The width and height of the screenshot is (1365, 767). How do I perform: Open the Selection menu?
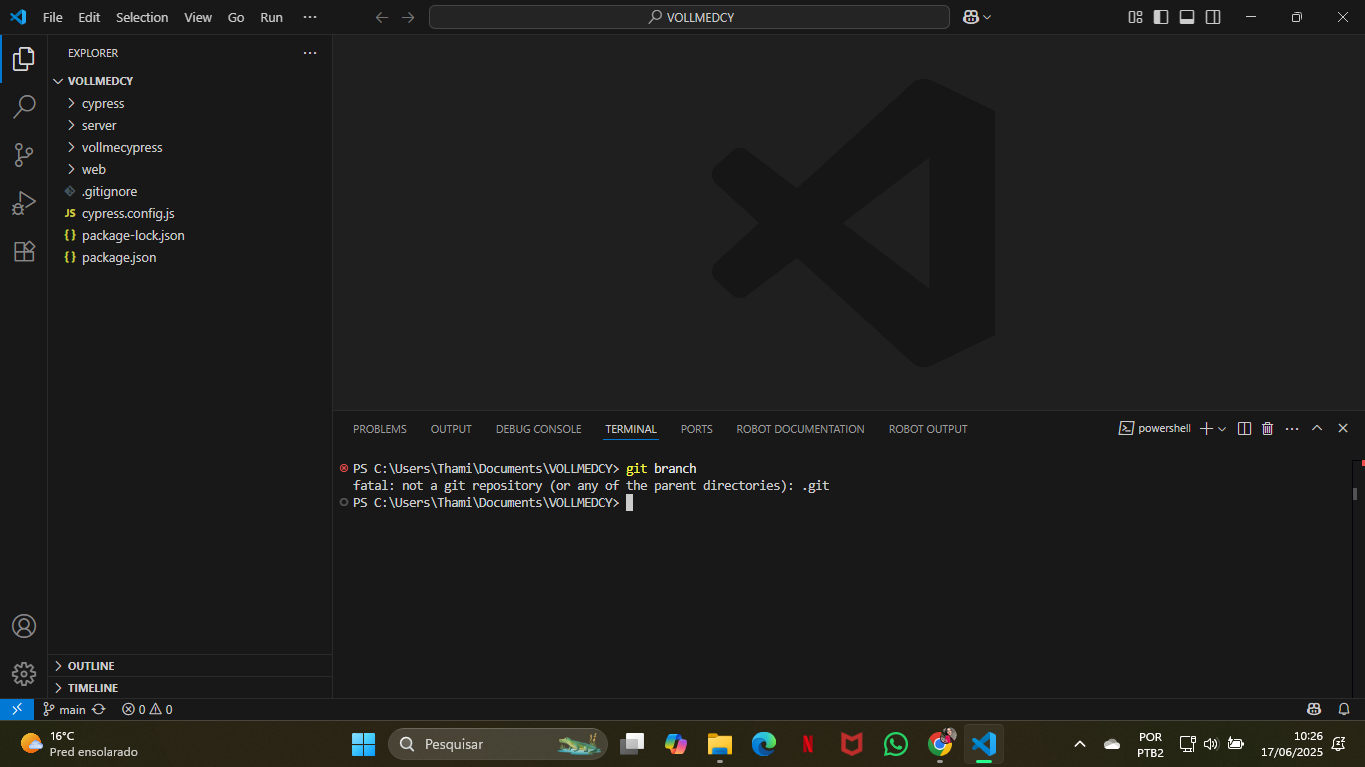pos(142,17)
